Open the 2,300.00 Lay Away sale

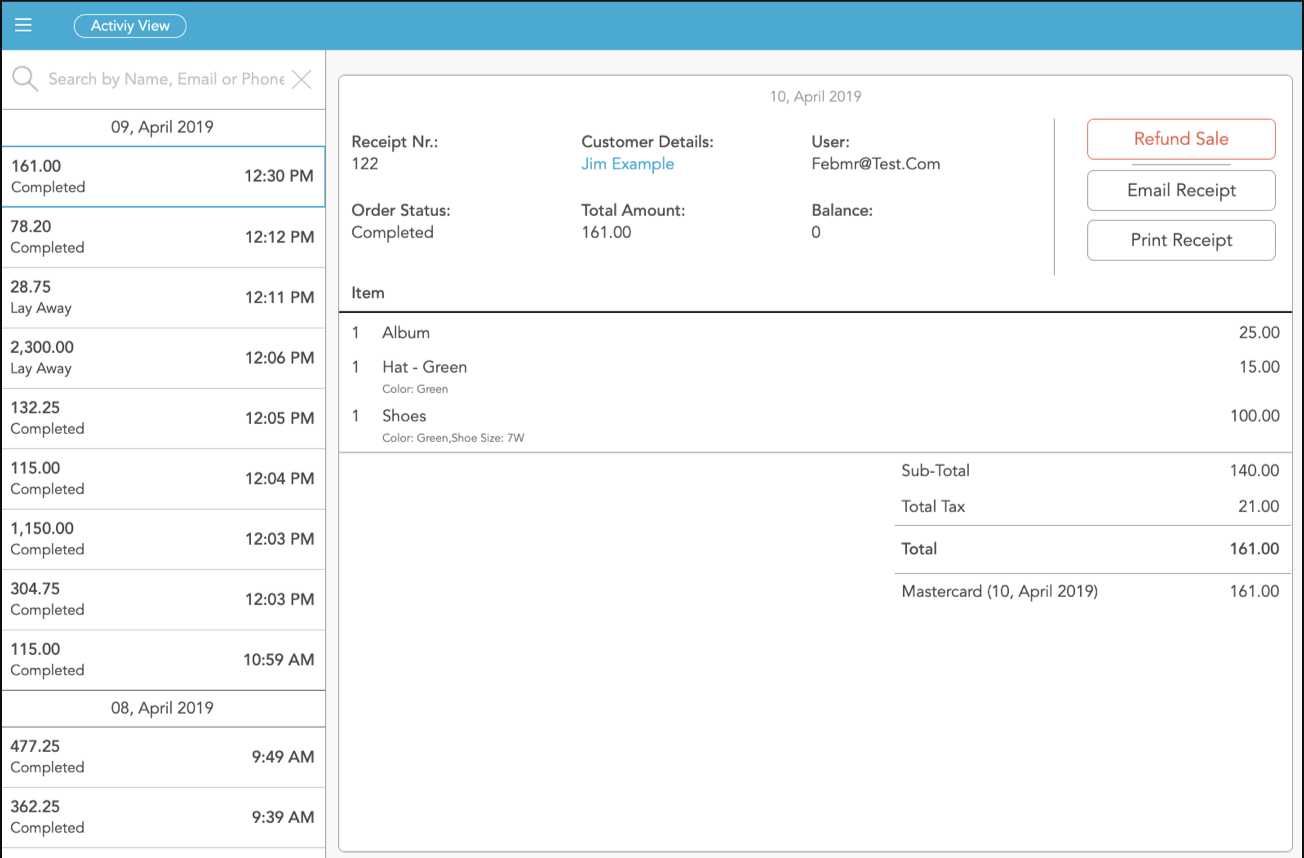(x=163, y=357)
